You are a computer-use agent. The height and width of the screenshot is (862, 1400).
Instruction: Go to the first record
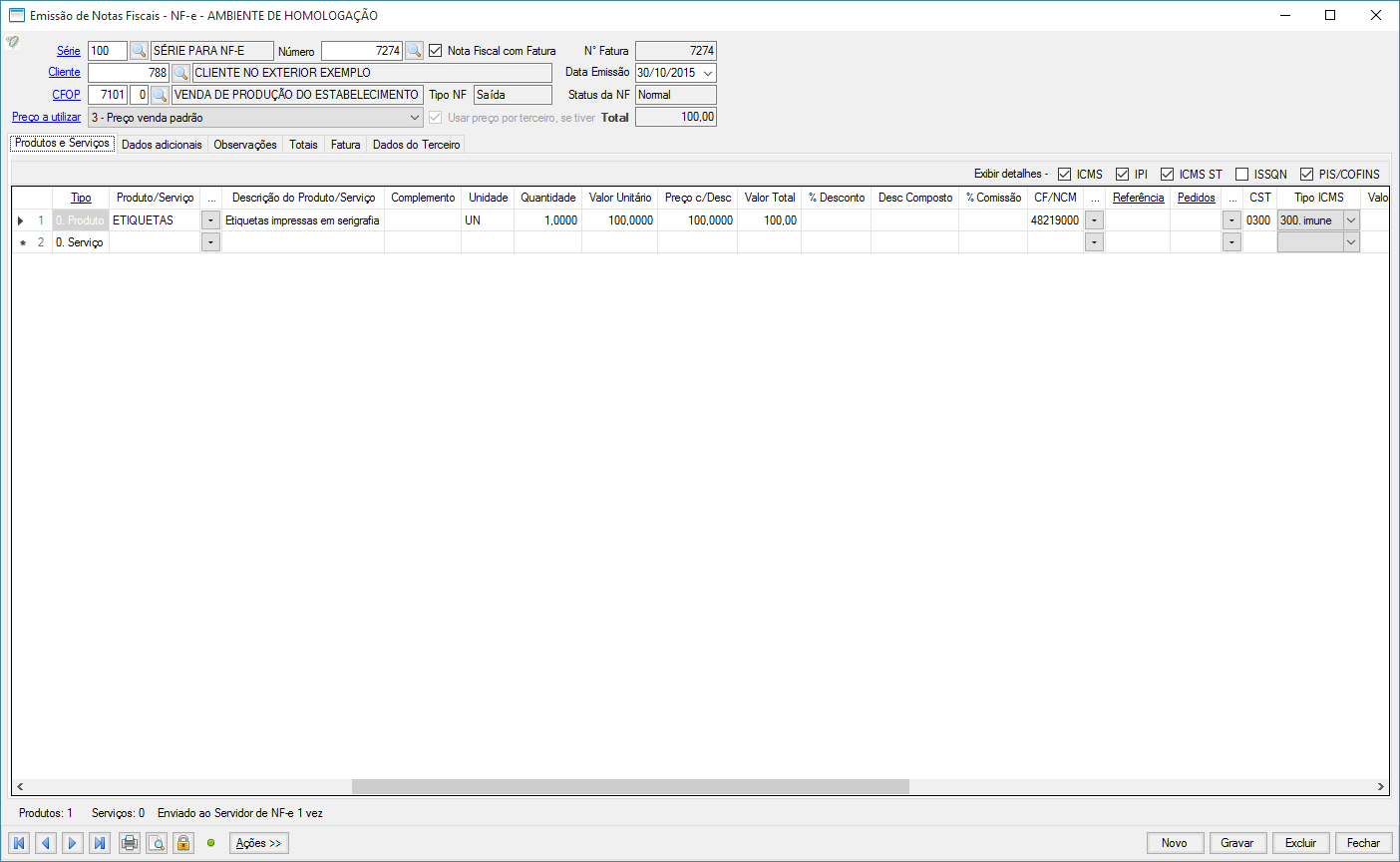19,843
